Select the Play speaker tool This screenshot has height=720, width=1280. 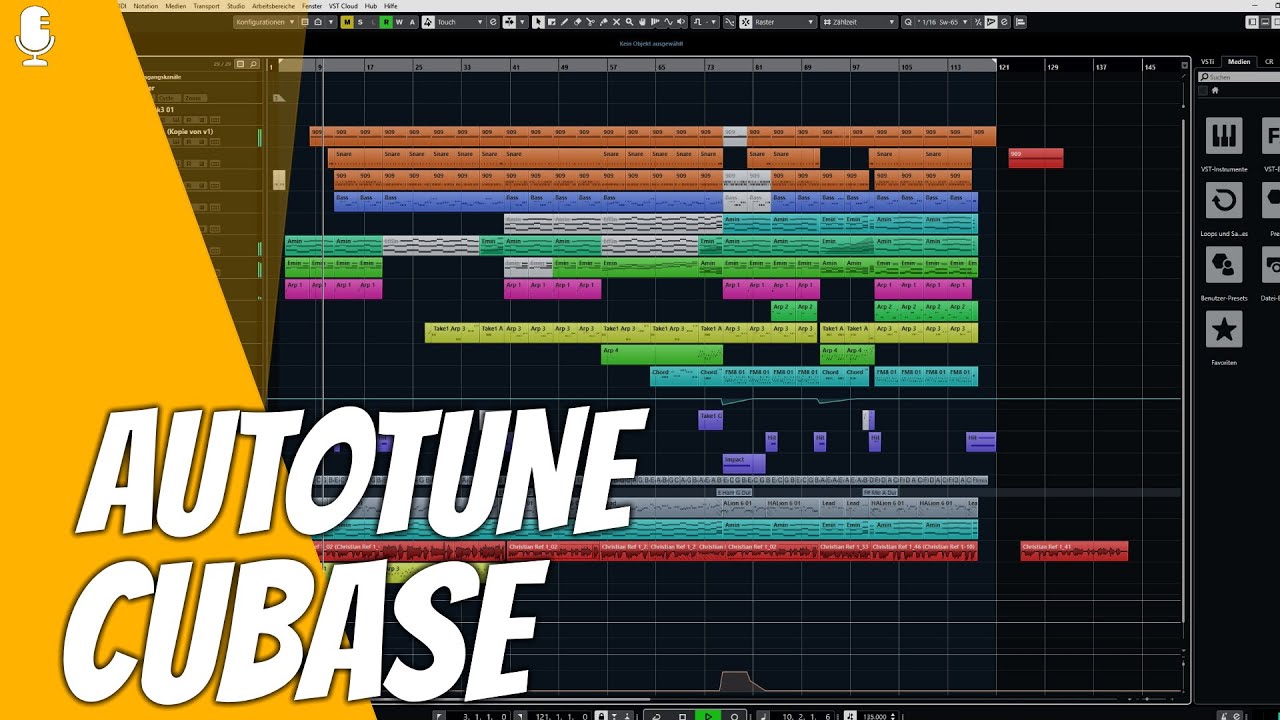click(681, 22)
